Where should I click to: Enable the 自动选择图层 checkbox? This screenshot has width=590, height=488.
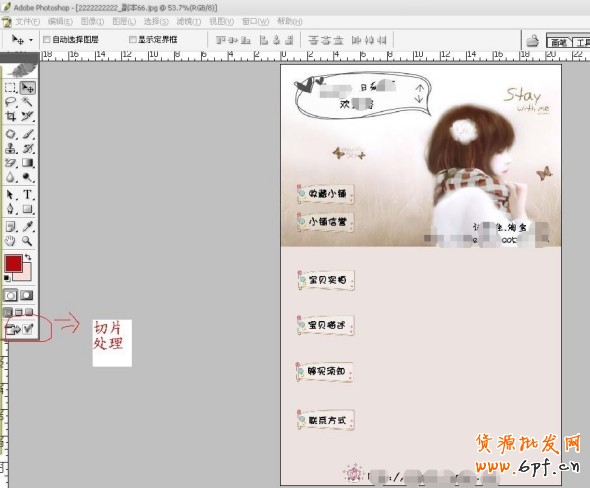(x=47, y=40)
